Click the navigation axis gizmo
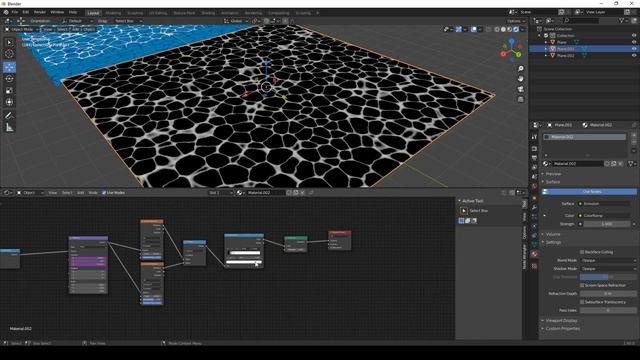640x360 pixels. 511,50
